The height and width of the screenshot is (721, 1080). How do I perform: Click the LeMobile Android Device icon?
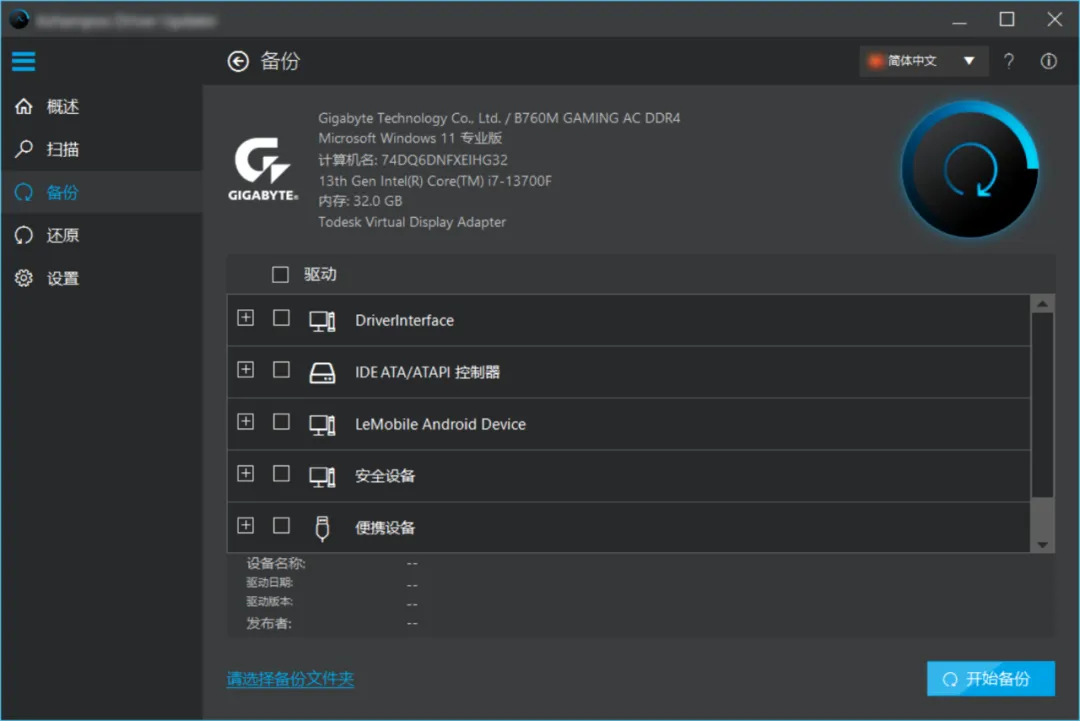[322, 424]
